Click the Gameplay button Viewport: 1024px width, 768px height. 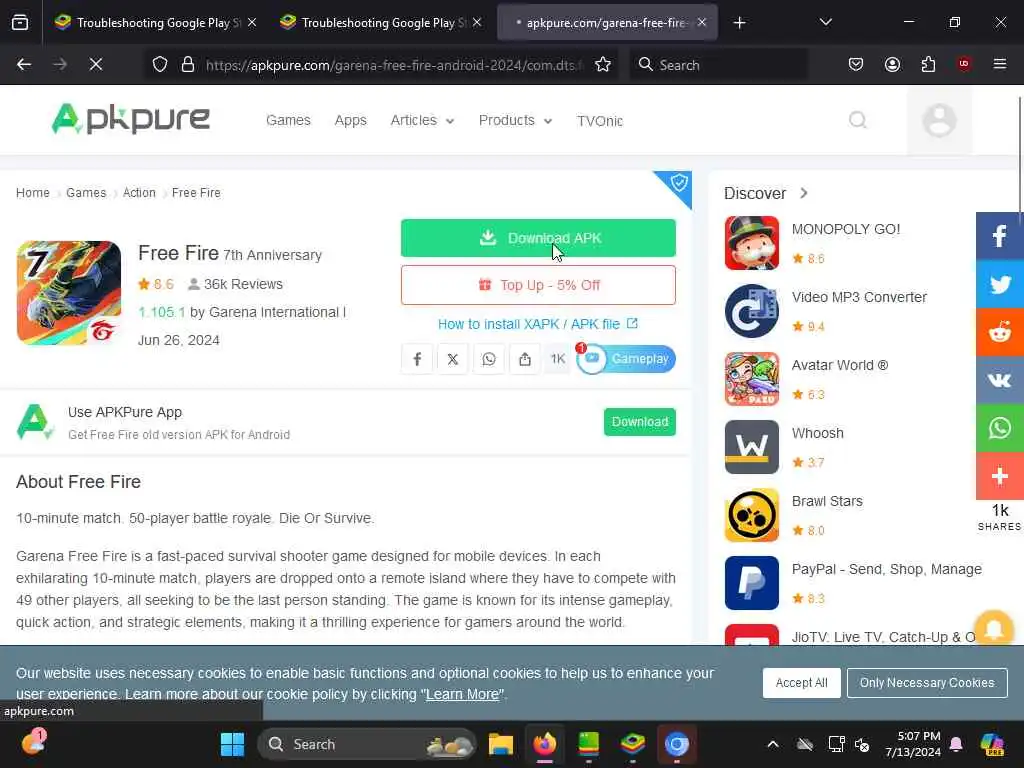point(626,359)
